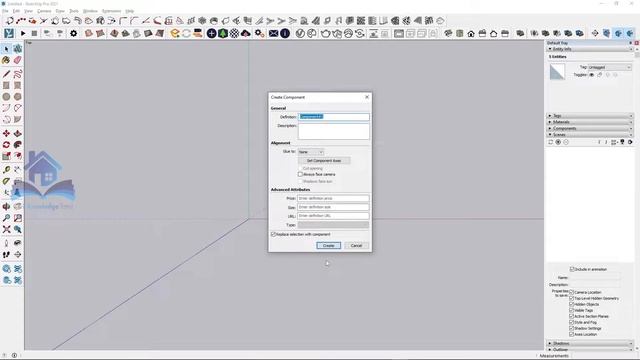Click the black gear settings icon
The width and height of the screenshot is (640, 360).
click(x=73, y=33)
